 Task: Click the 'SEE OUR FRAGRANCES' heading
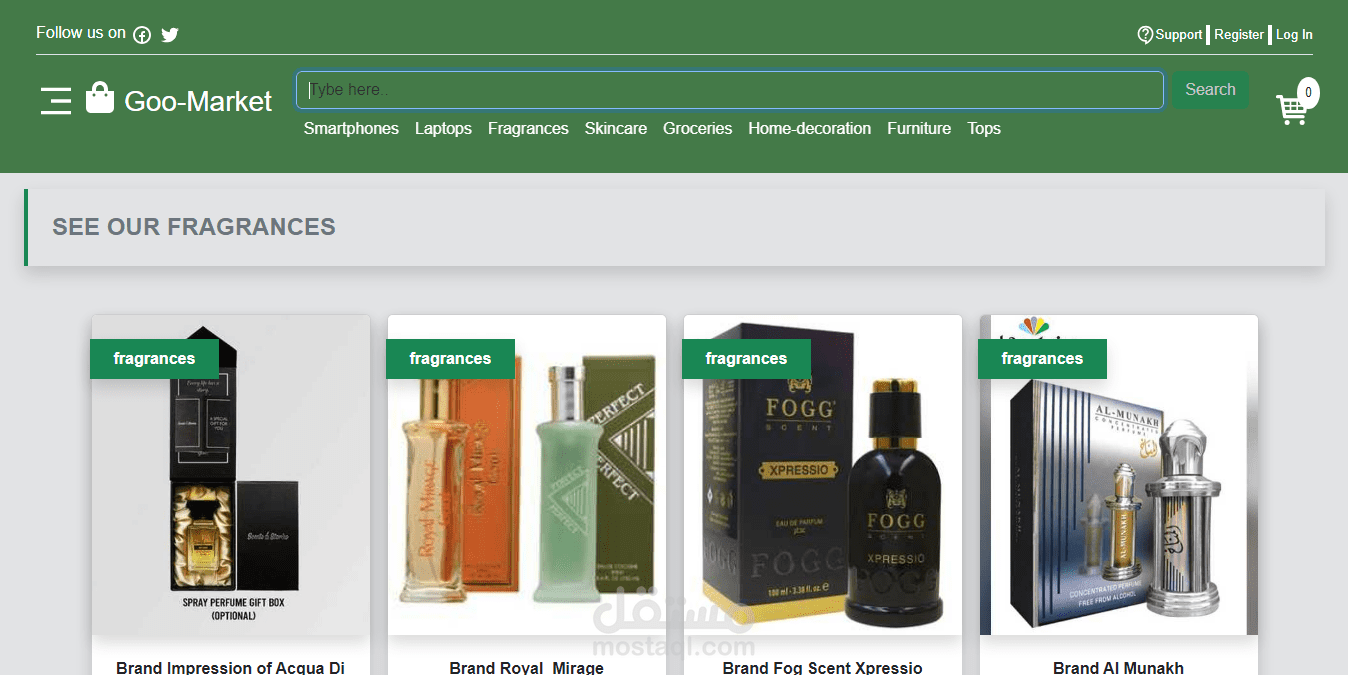point(194,227)
